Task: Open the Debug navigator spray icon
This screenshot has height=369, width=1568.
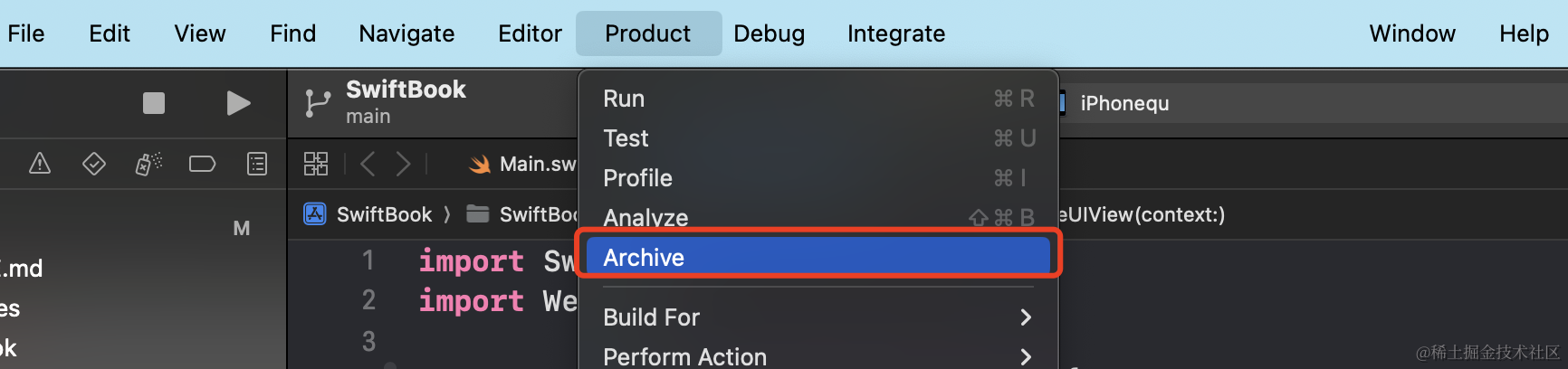Action: (x=148, y=164)
